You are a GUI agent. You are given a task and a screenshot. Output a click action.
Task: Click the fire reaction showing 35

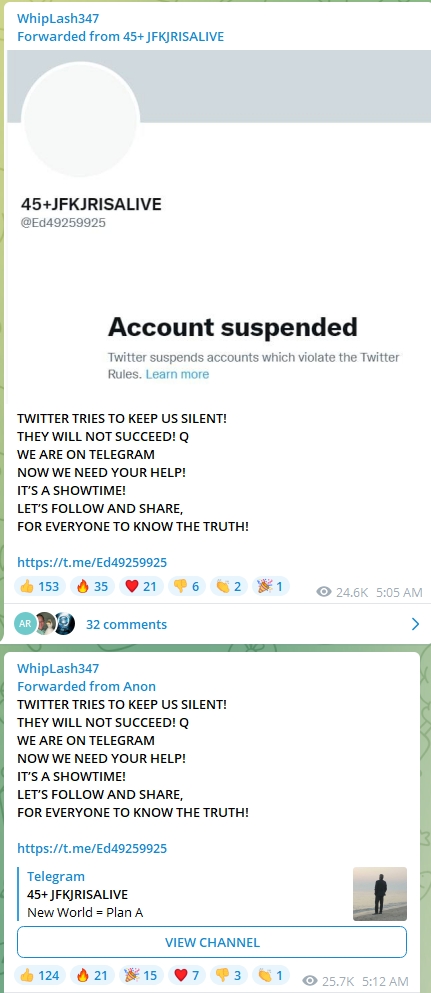pyautogui.click(x=92, y=586)
